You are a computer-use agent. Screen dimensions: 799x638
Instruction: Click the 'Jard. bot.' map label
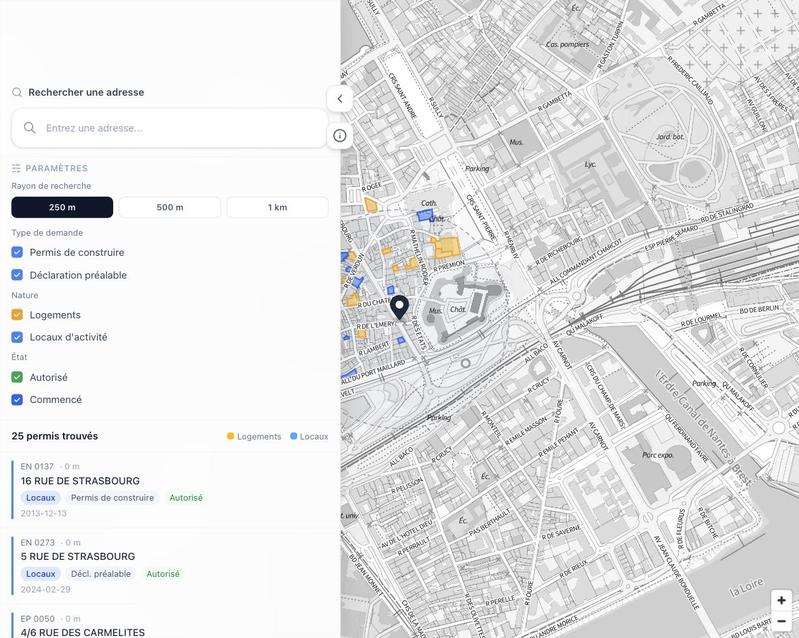670,137
